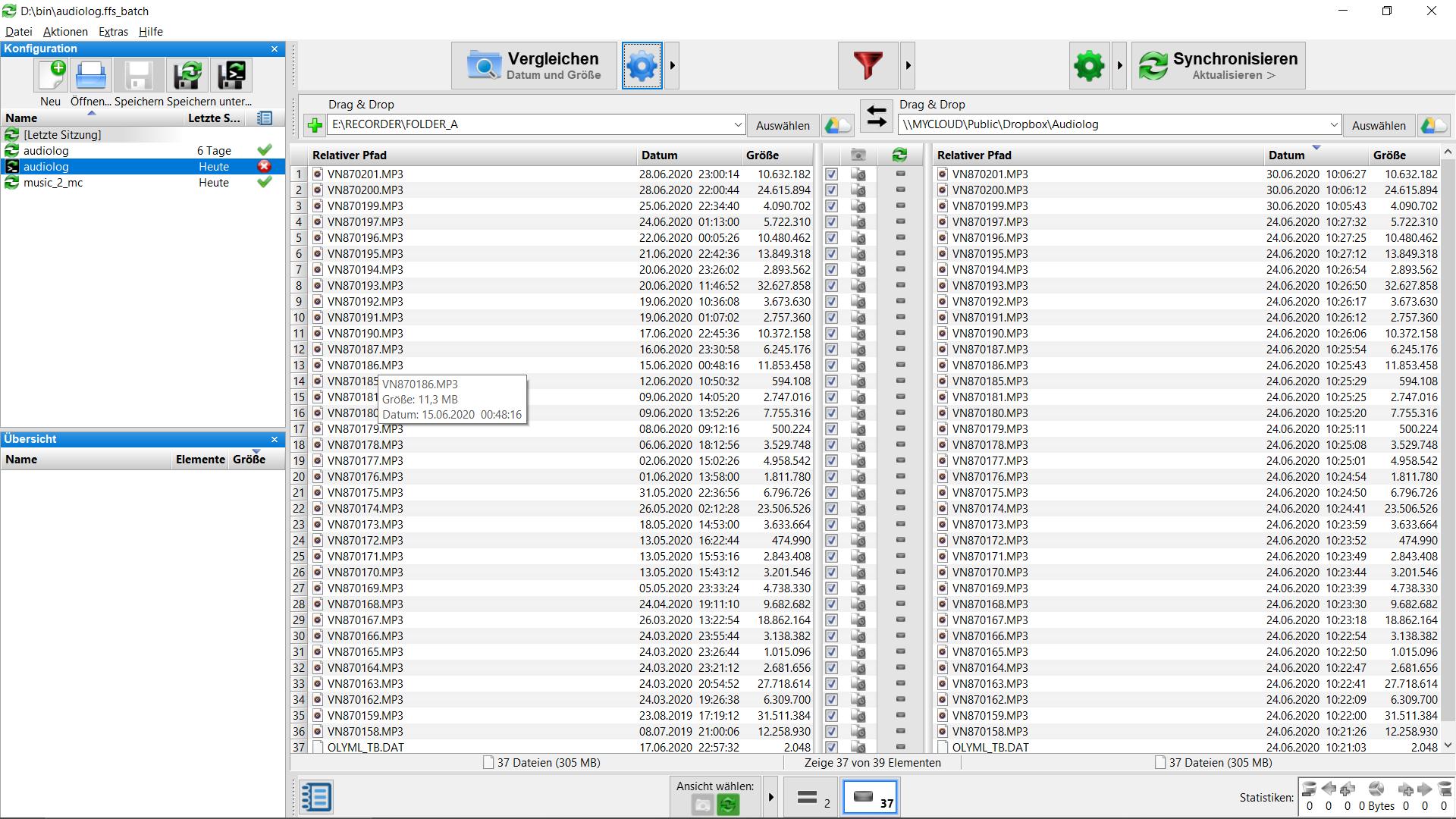Click the Speichern floppy disk icon

tap(140, 76)
